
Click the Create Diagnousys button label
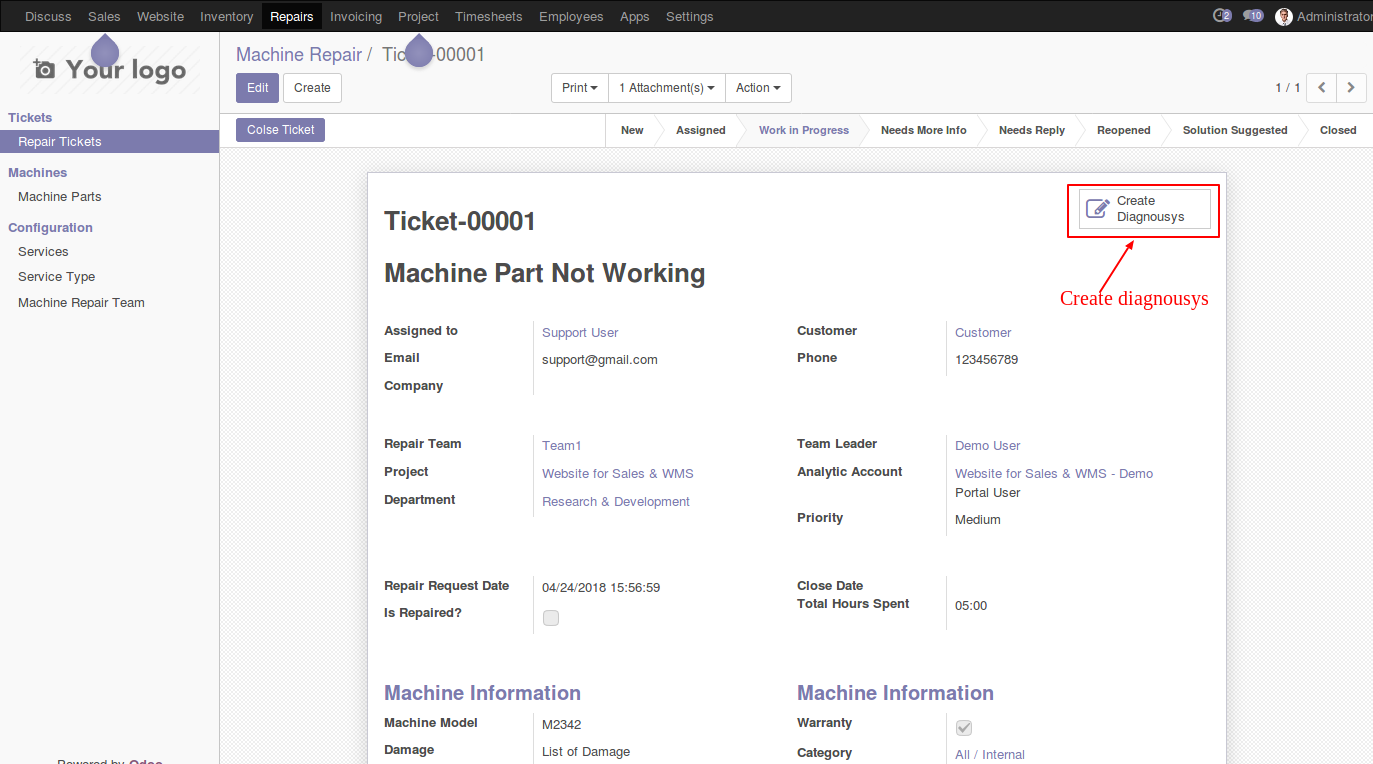(x=1150, y=209)
